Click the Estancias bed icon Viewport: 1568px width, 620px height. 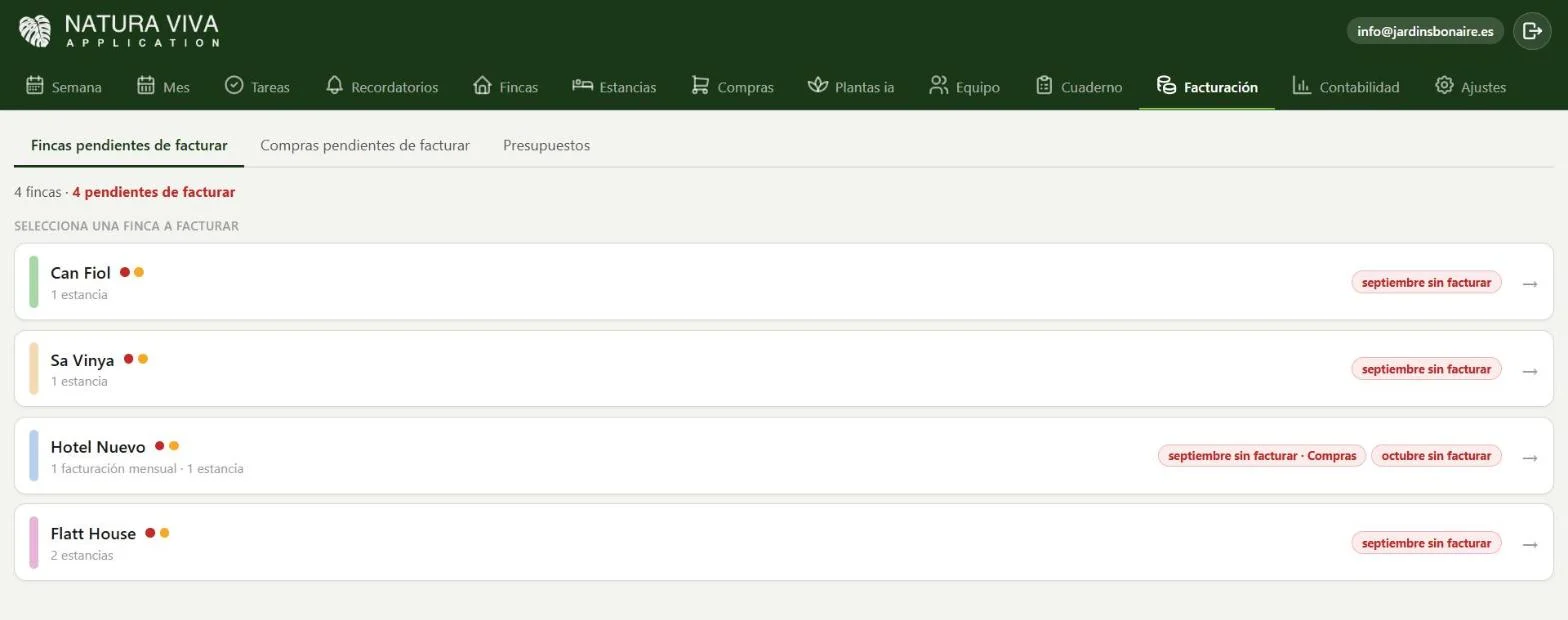click(582, 86)
